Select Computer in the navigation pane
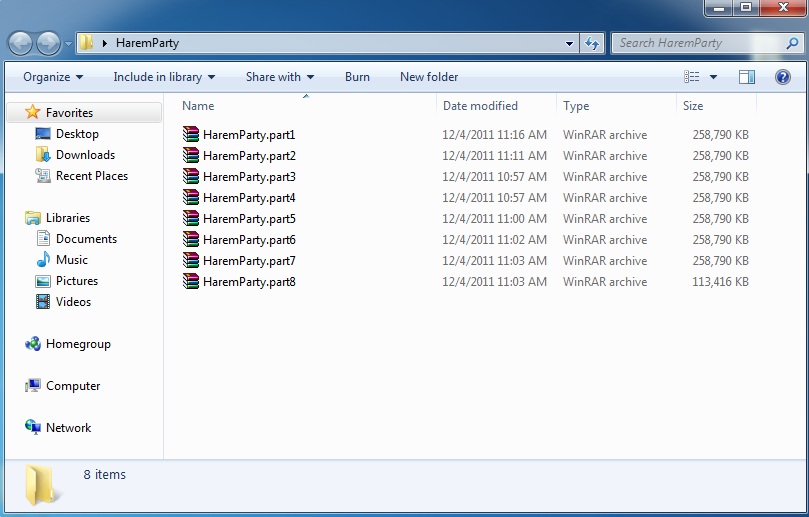Screen dimensions: 809x517 coord(73,386)
